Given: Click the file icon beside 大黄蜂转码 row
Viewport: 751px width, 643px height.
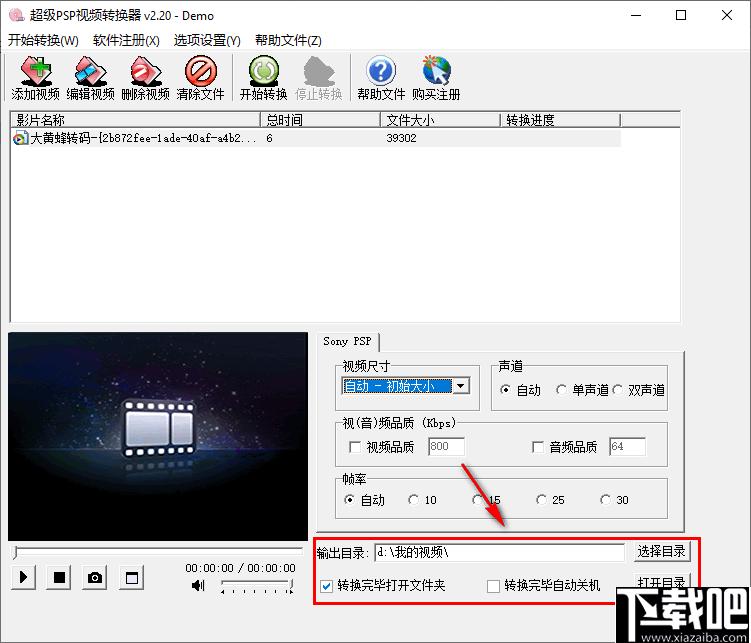Looking at the screenshot, I should click(x=20, y=138).
